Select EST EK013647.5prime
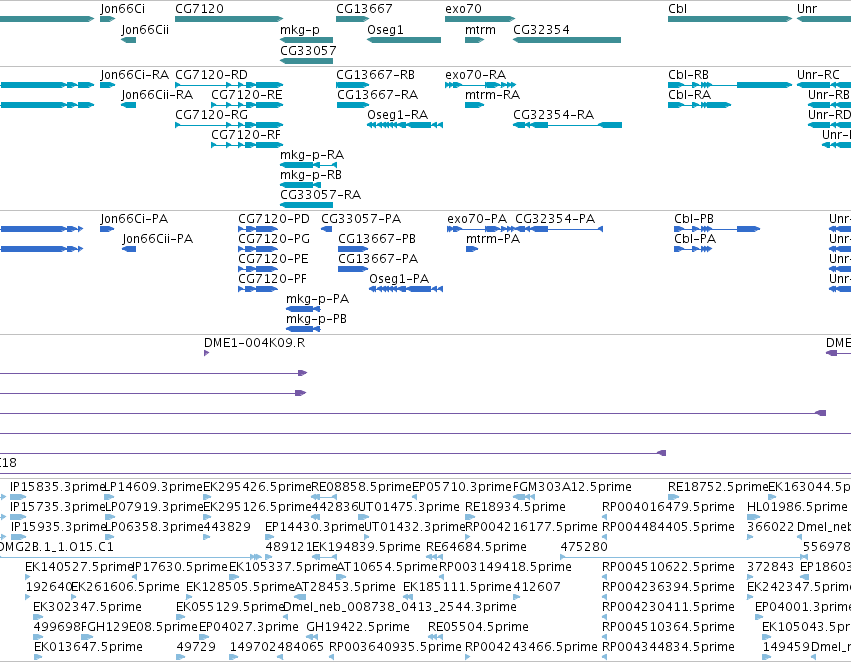Image resolution: width=851 pixels, height=662 pixels. (x=38, y=657)
